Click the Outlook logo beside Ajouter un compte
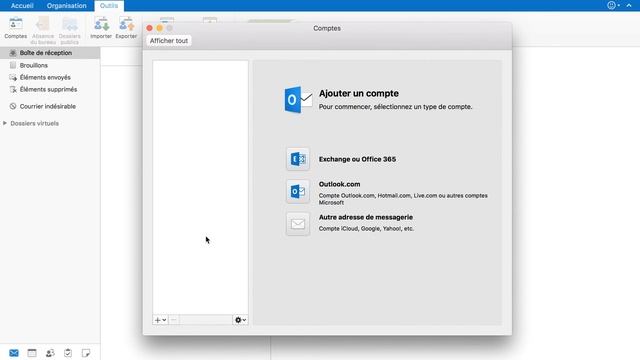This screenshot has width=640, height=360. click(298, 100)
